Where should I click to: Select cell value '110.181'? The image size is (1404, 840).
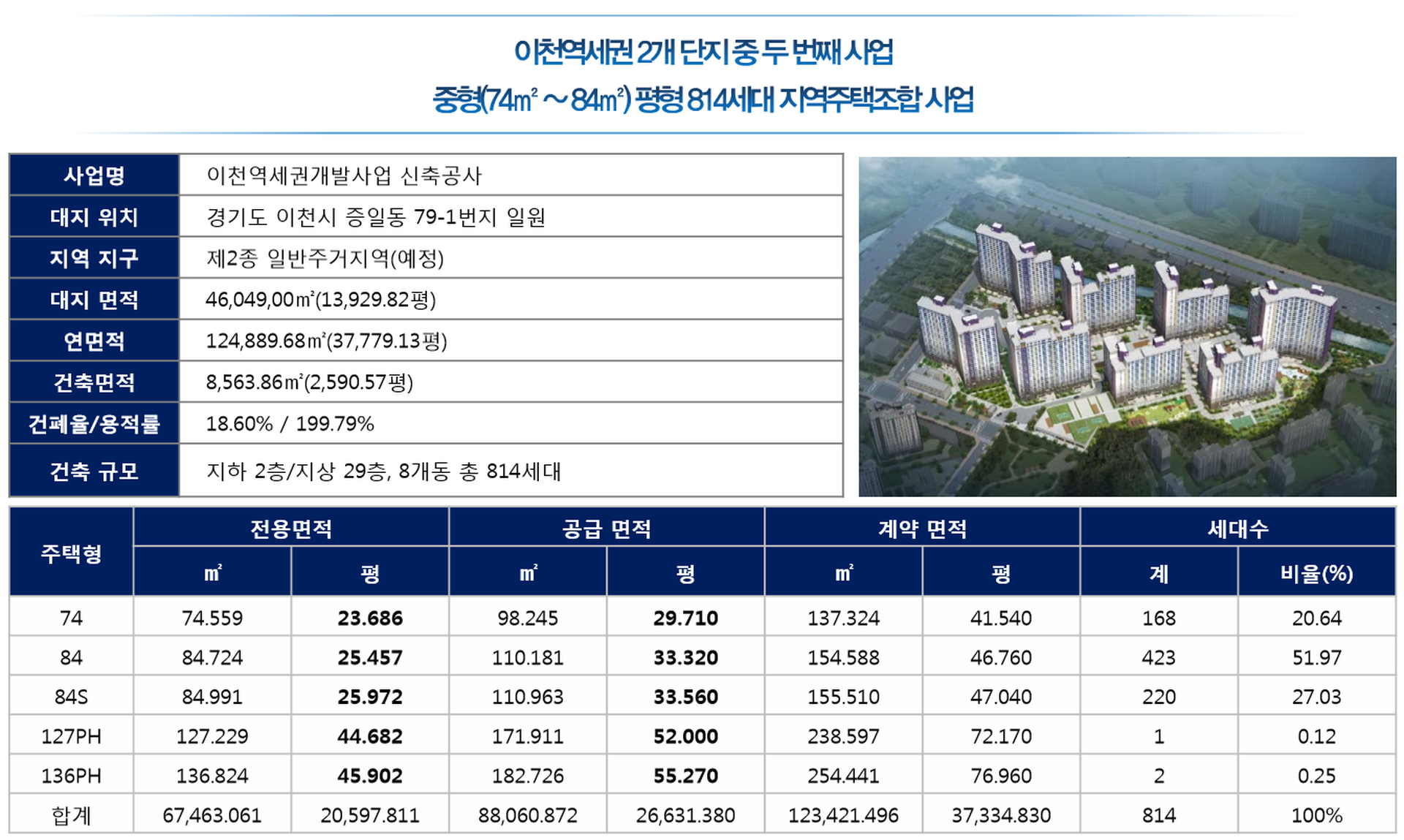tap(528, 658)
